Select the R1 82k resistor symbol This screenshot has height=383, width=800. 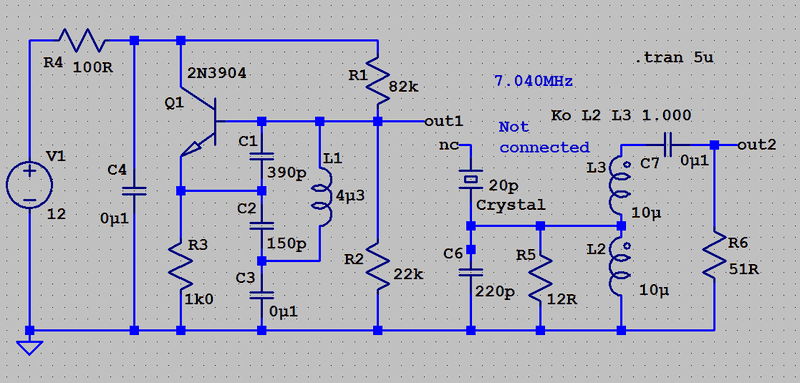coord(377,79)
